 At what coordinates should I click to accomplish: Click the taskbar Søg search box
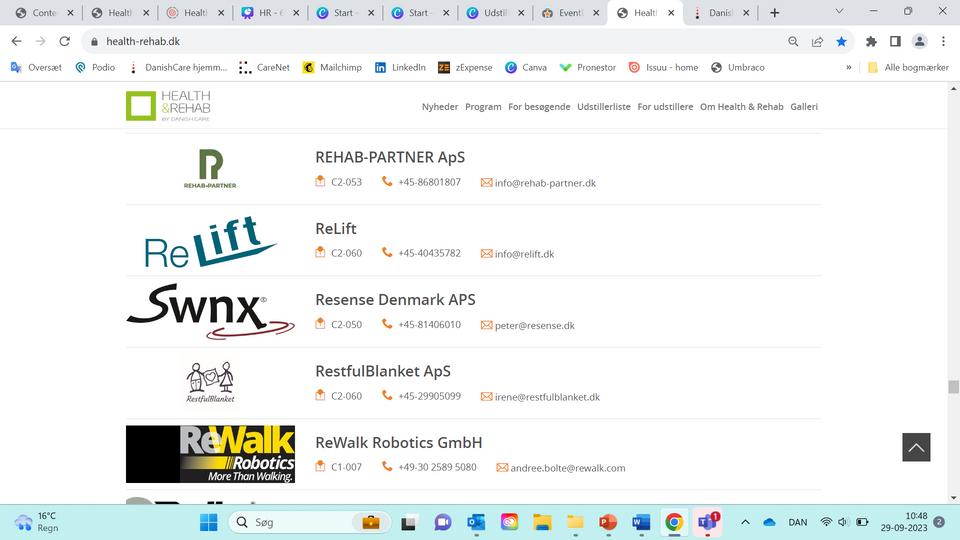pos(310,522)
